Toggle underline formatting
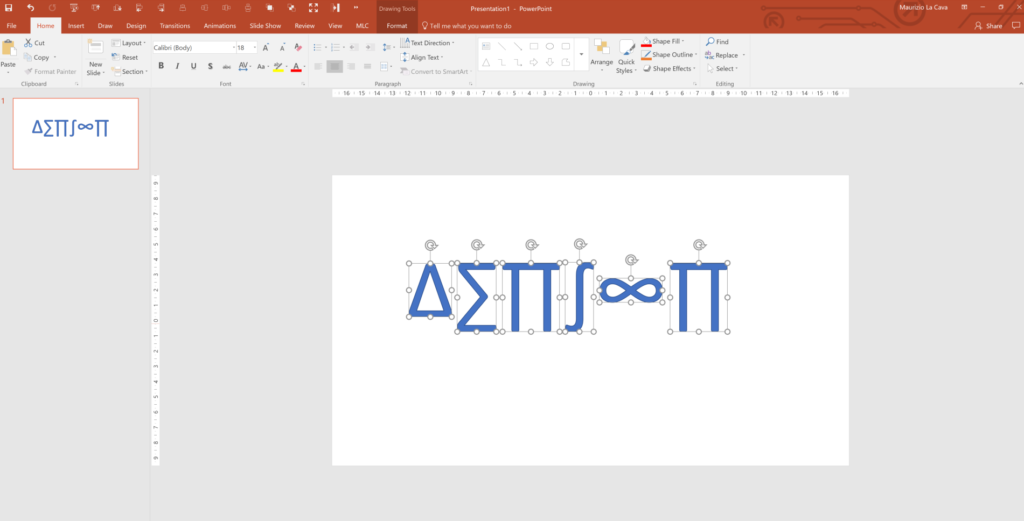Viewport: 1024px width, 521px height. (x=193, y=66)
